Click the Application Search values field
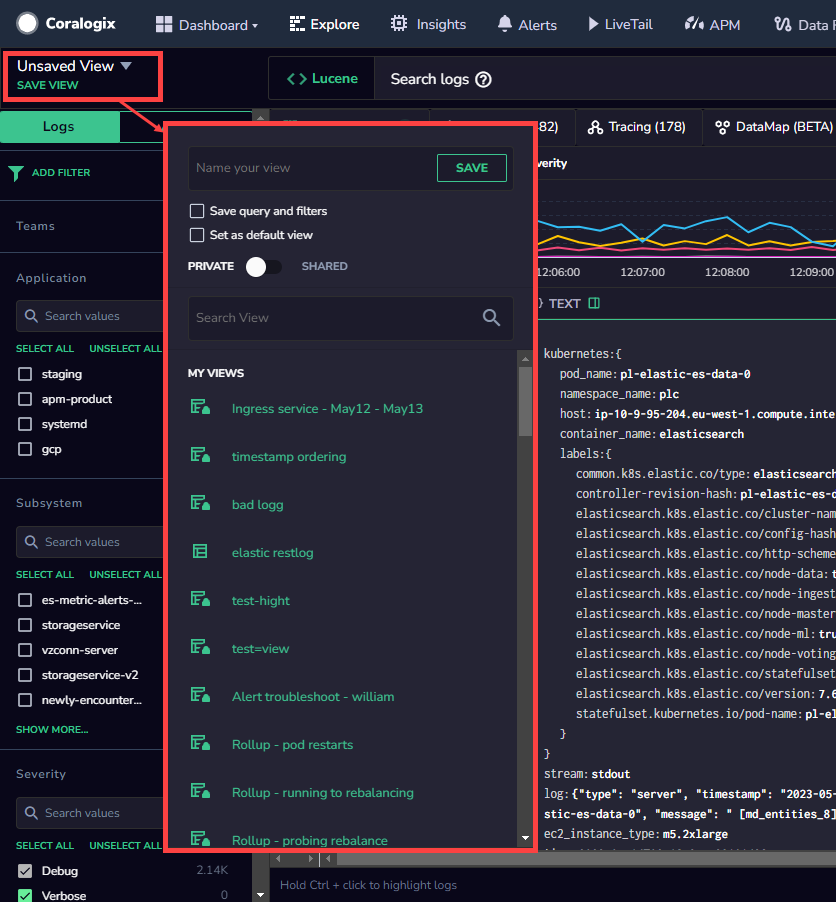The height and width of the screenshot is (902, 836). click(x=91, y=316)
